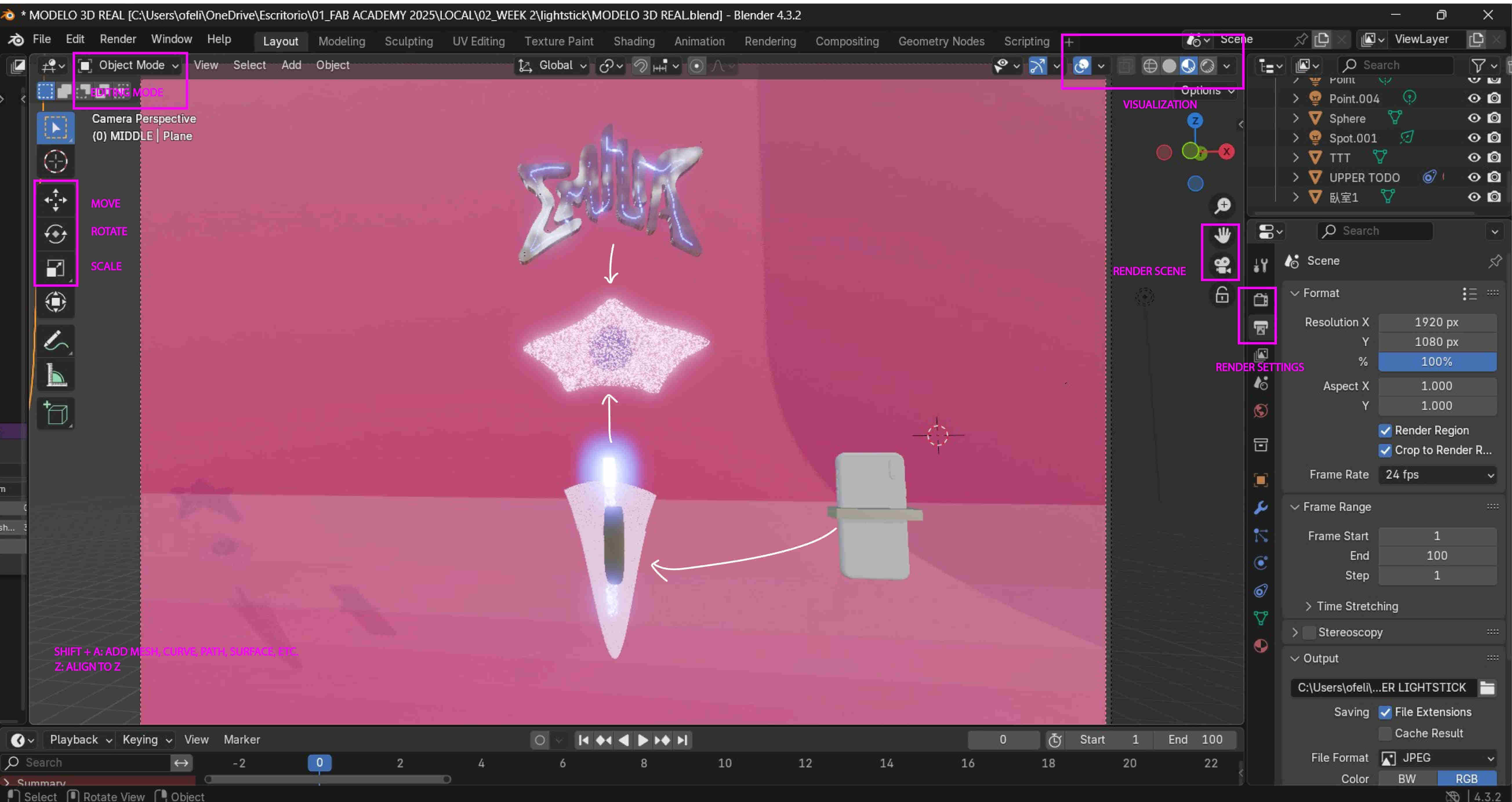Open the Output properties tab

coord(1261,327)
